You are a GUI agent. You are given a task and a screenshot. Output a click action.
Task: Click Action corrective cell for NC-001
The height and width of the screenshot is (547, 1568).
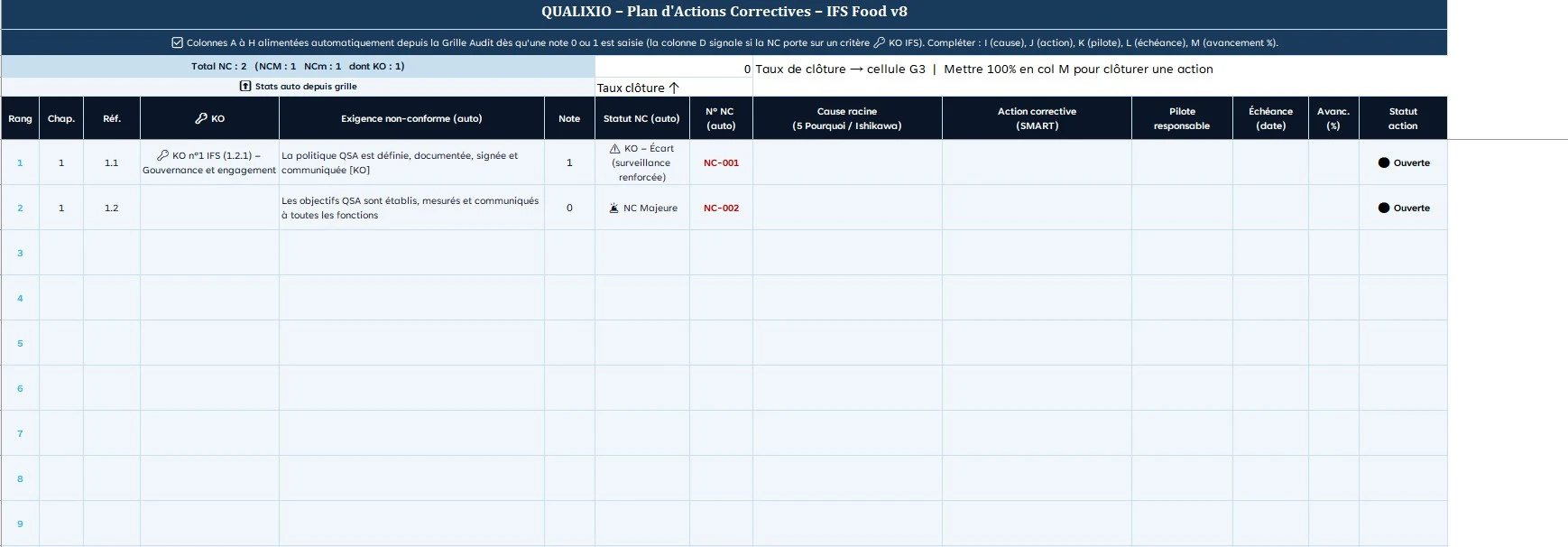pos(1037,162)
